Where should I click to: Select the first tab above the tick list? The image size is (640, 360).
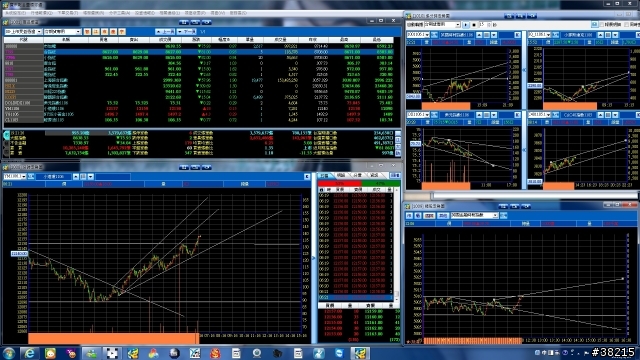[325, 175]
